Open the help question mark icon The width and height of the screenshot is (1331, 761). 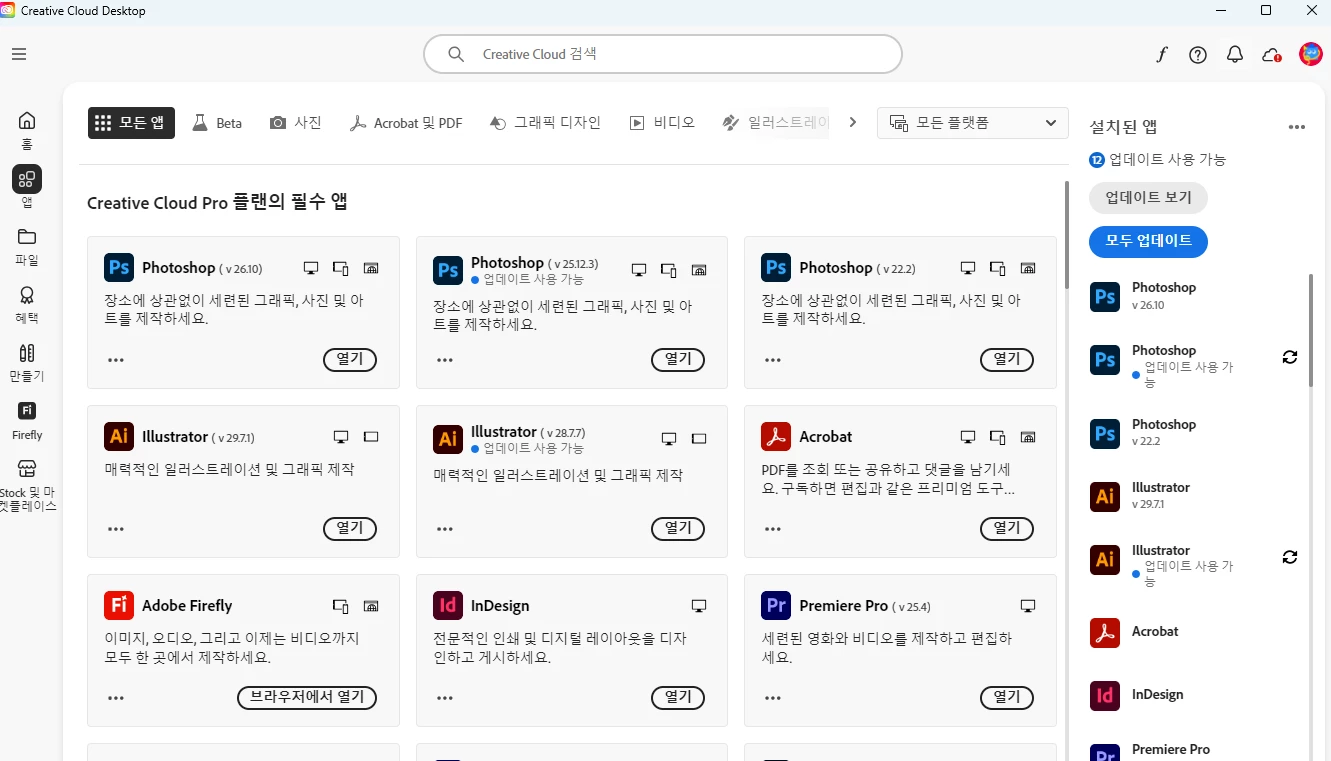[x=1198, y=55]
